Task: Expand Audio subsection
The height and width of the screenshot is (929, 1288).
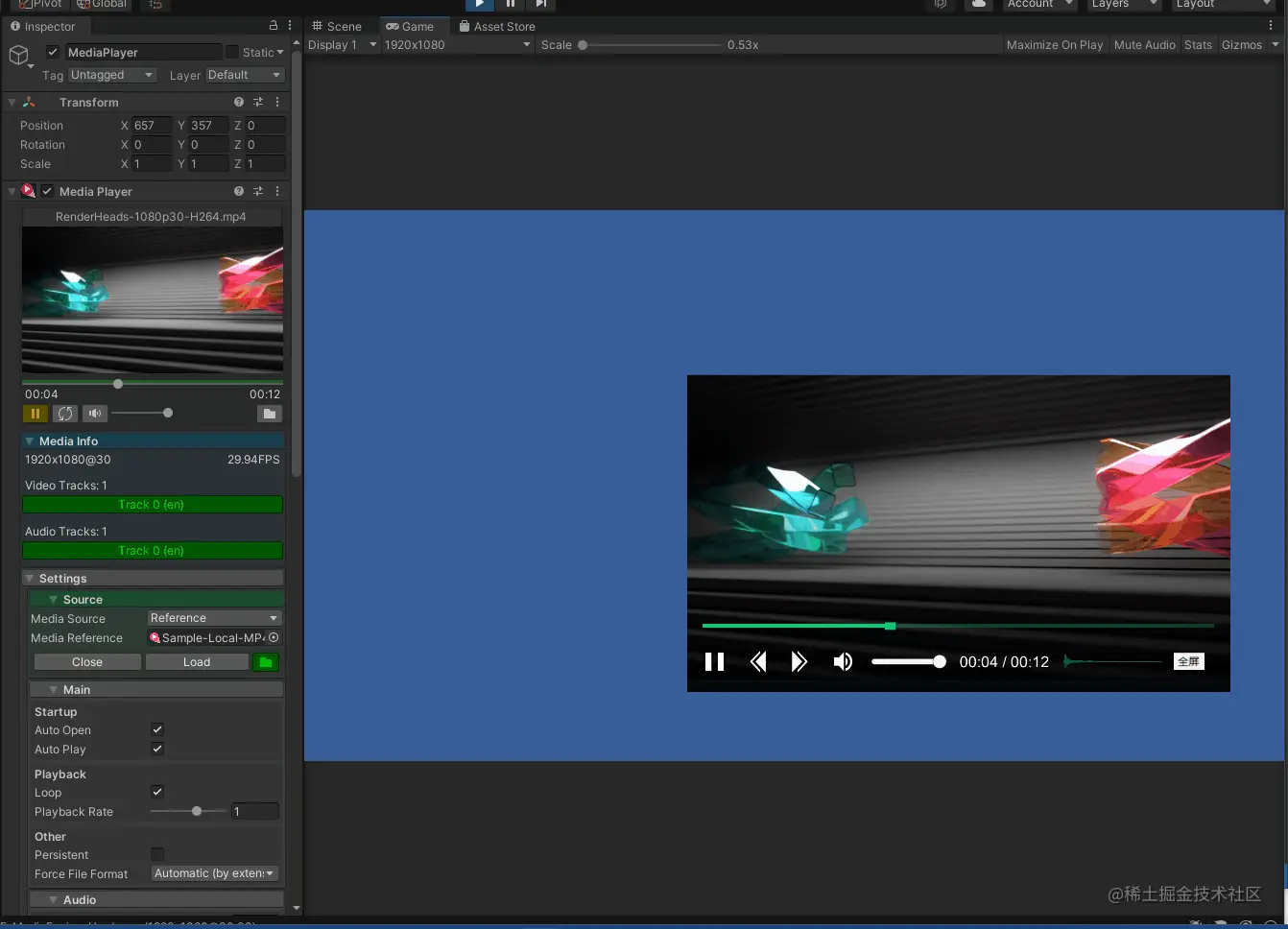Action: tap(54, 900)
